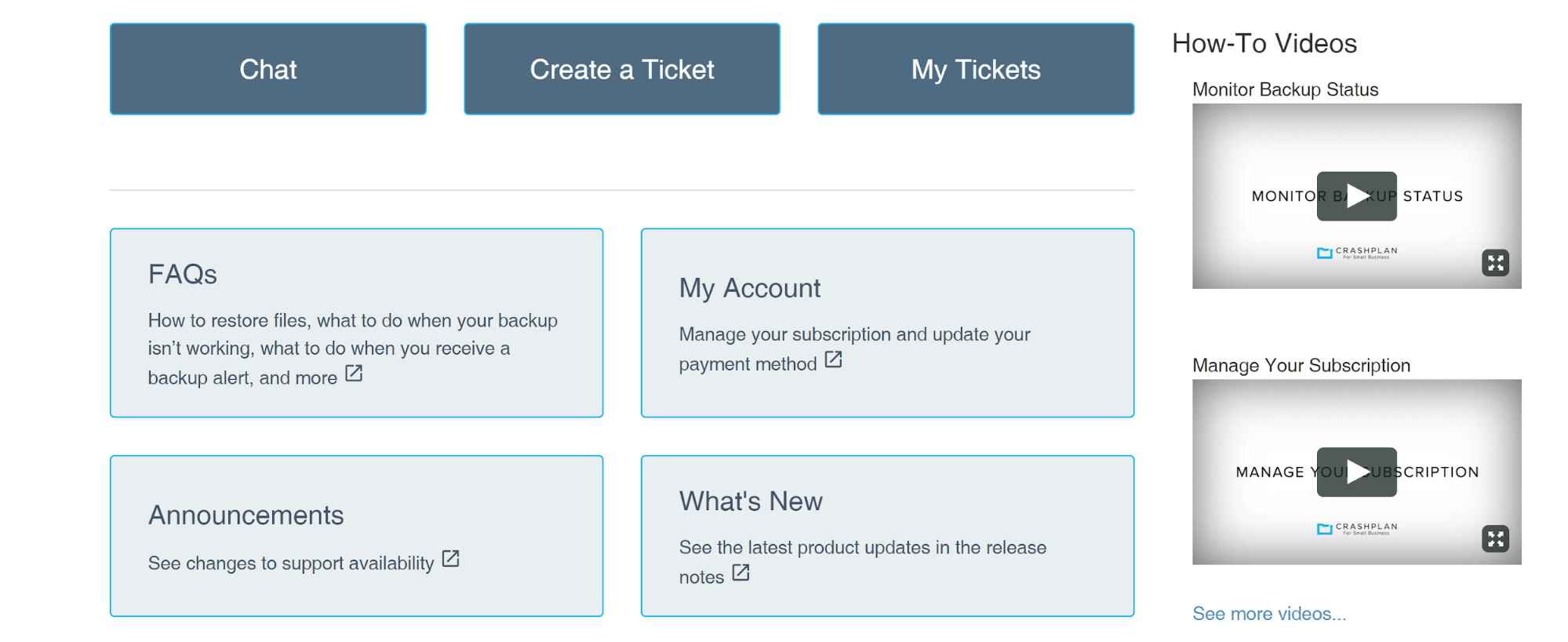Viewport: 1568px width, 642px height.
Task: Click the CrashPlan logo in second video
Action: click(x=1357, y=528)
